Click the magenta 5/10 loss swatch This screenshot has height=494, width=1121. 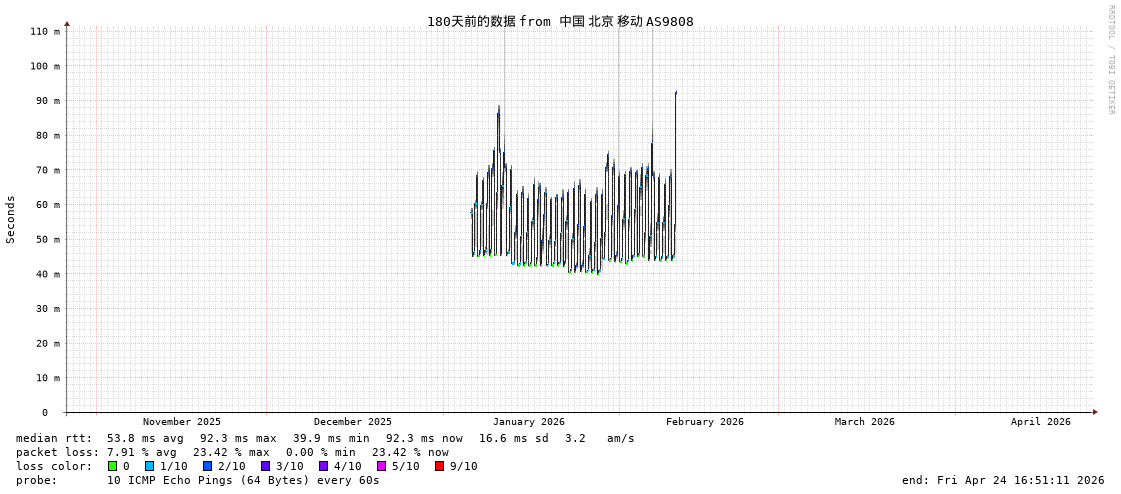coord(381,466)
